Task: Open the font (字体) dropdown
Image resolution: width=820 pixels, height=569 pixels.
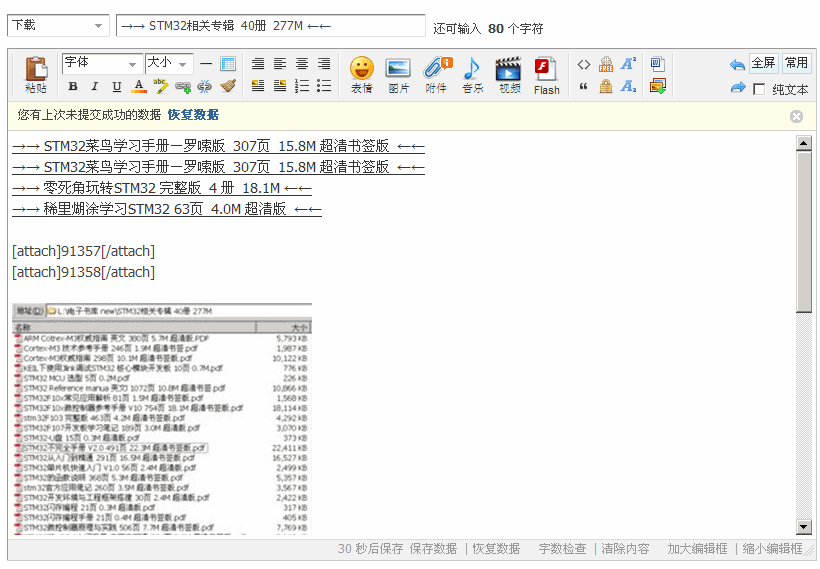Action: (102, 64)
